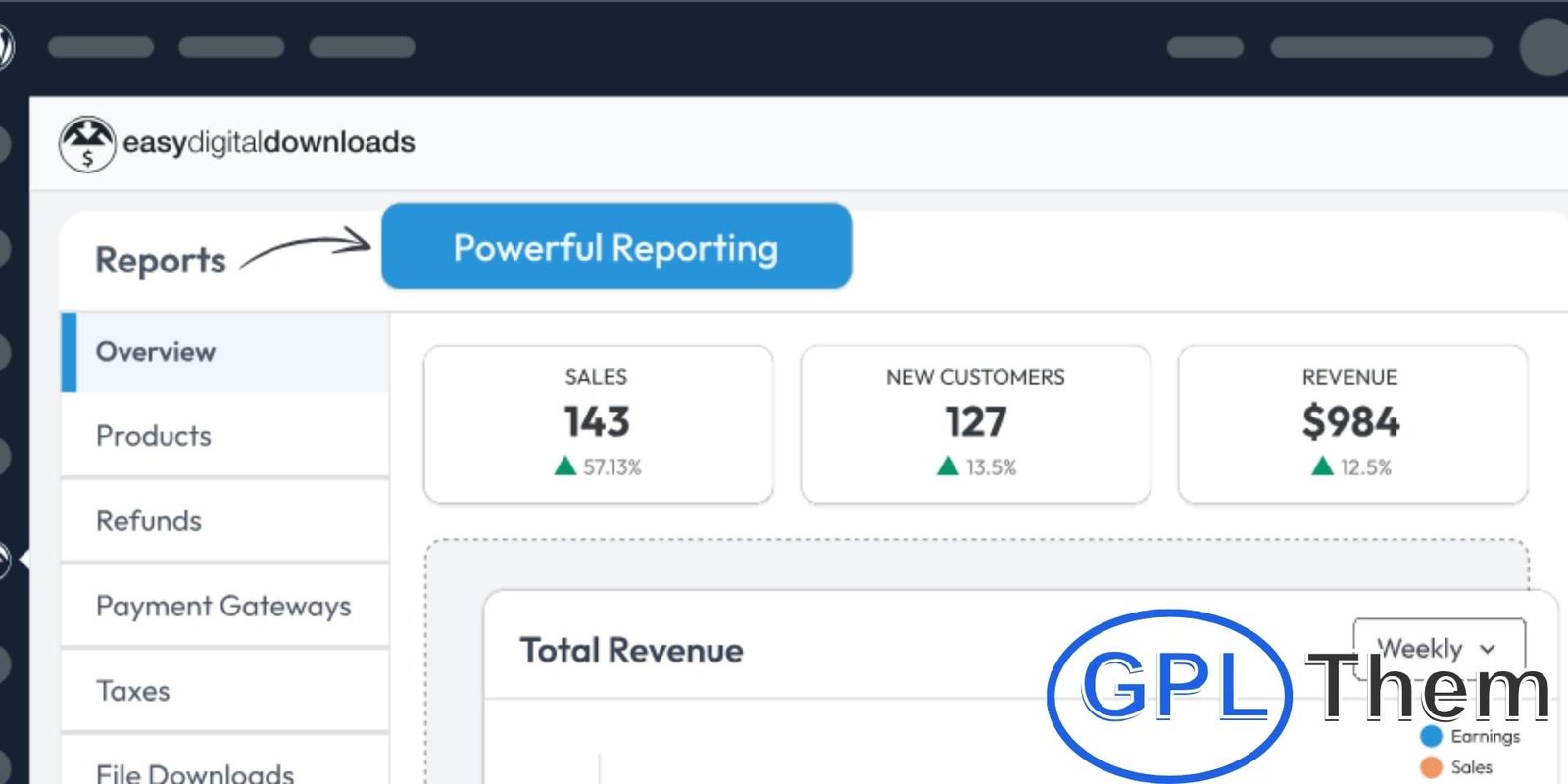The image size is (1568, 784).
Task: Click the chevron on Weekly selector
Action: (x=1488, y=649)
